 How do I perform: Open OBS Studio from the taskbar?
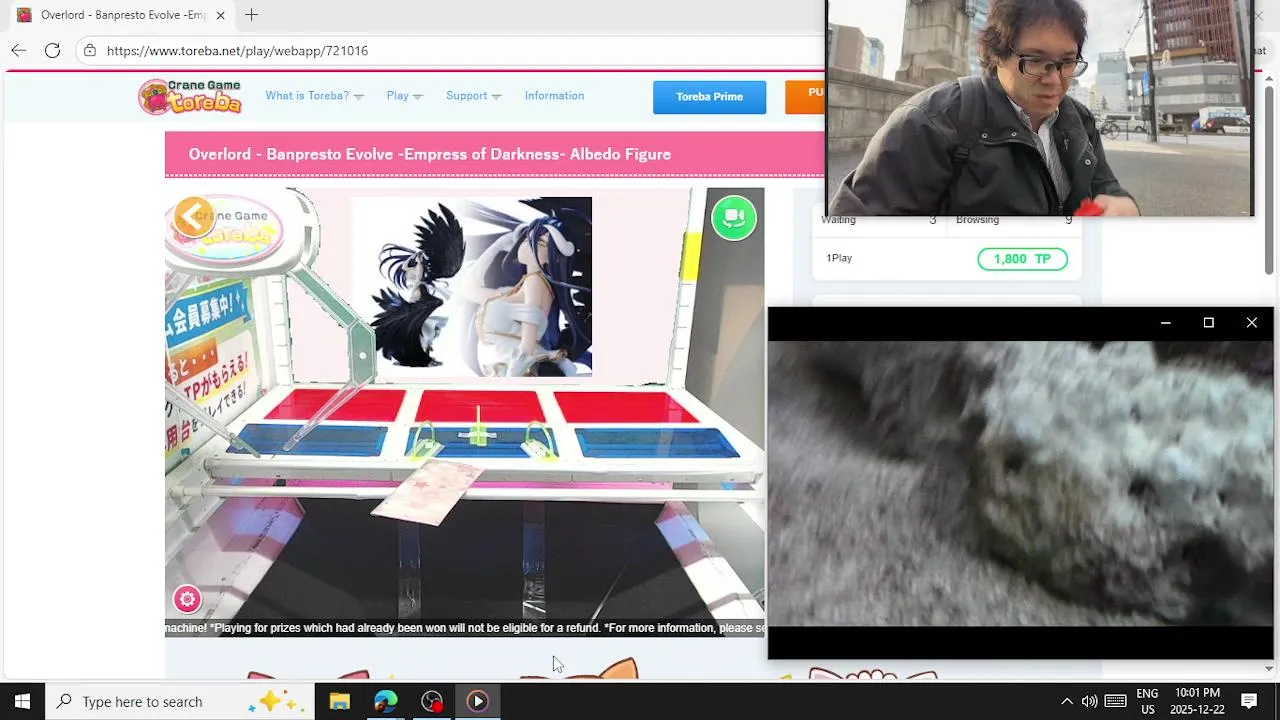coord(432,701)
